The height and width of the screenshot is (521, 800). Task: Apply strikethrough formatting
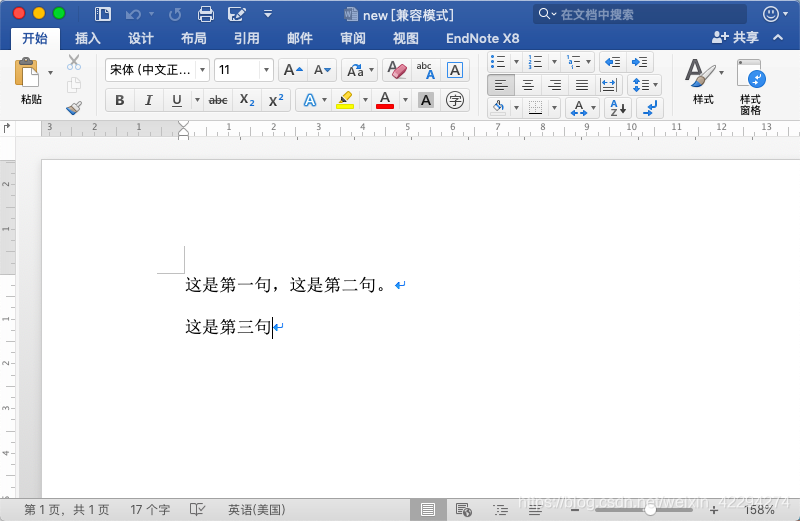pos(218,101)
